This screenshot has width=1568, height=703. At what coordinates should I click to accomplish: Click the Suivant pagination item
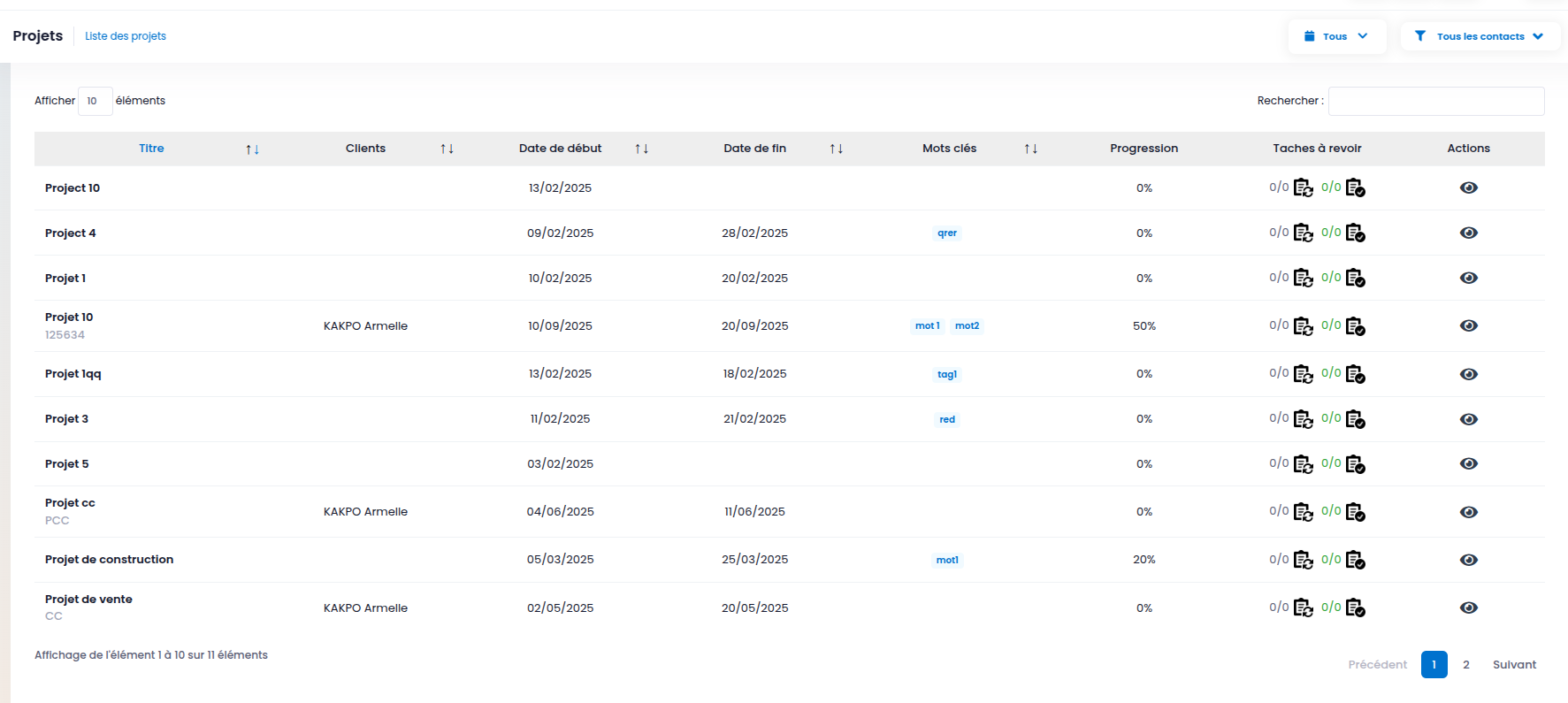point(1514,664)
